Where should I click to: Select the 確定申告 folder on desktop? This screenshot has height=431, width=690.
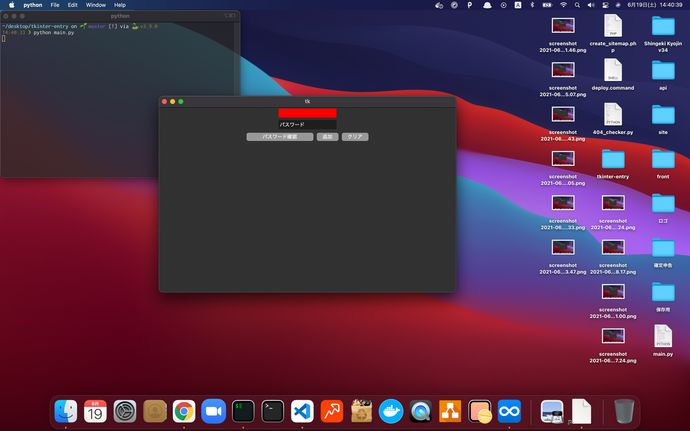pyautogui.click(x=663, y=248)
